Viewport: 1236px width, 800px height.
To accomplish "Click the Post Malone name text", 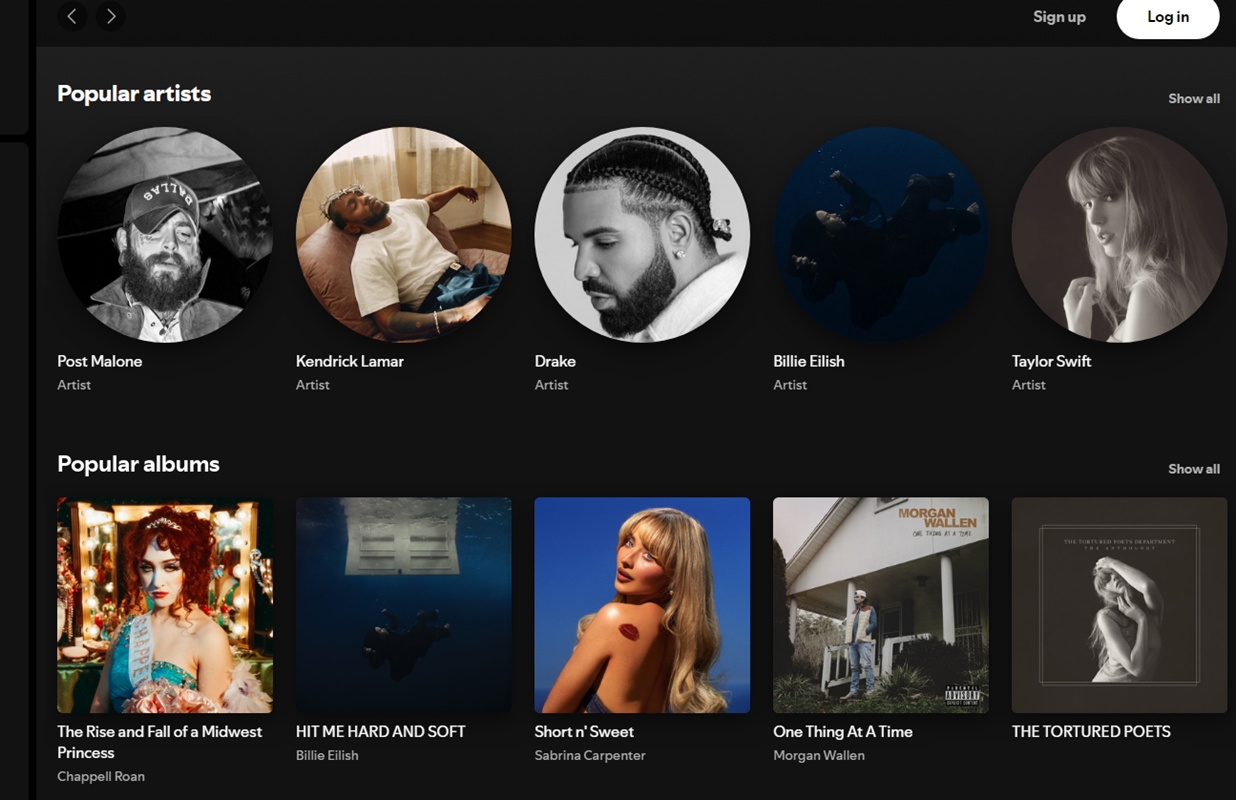I will [x=100, y=361].
